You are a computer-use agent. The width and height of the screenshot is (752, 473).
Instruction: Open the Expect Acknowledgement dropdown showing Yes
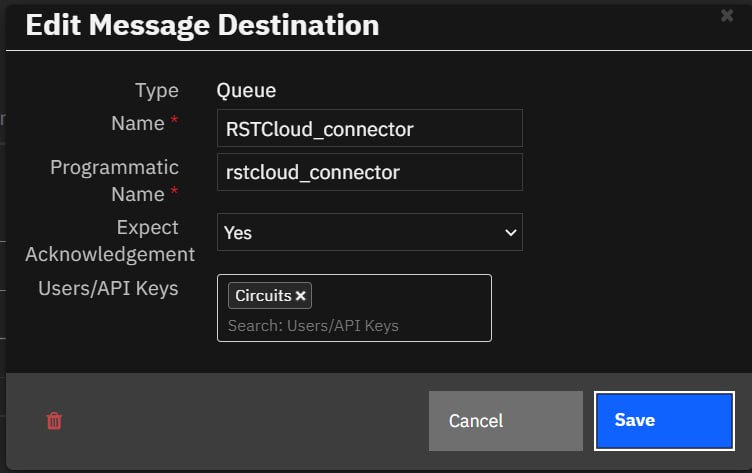click(369, 232)
